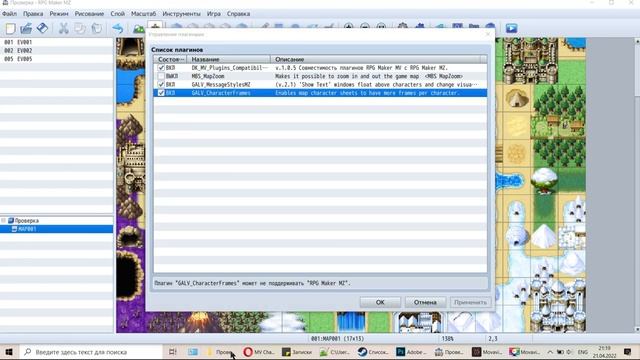Open the Инструменты menu
Screen dimensions: 640x360
click(x=181, y=13)
